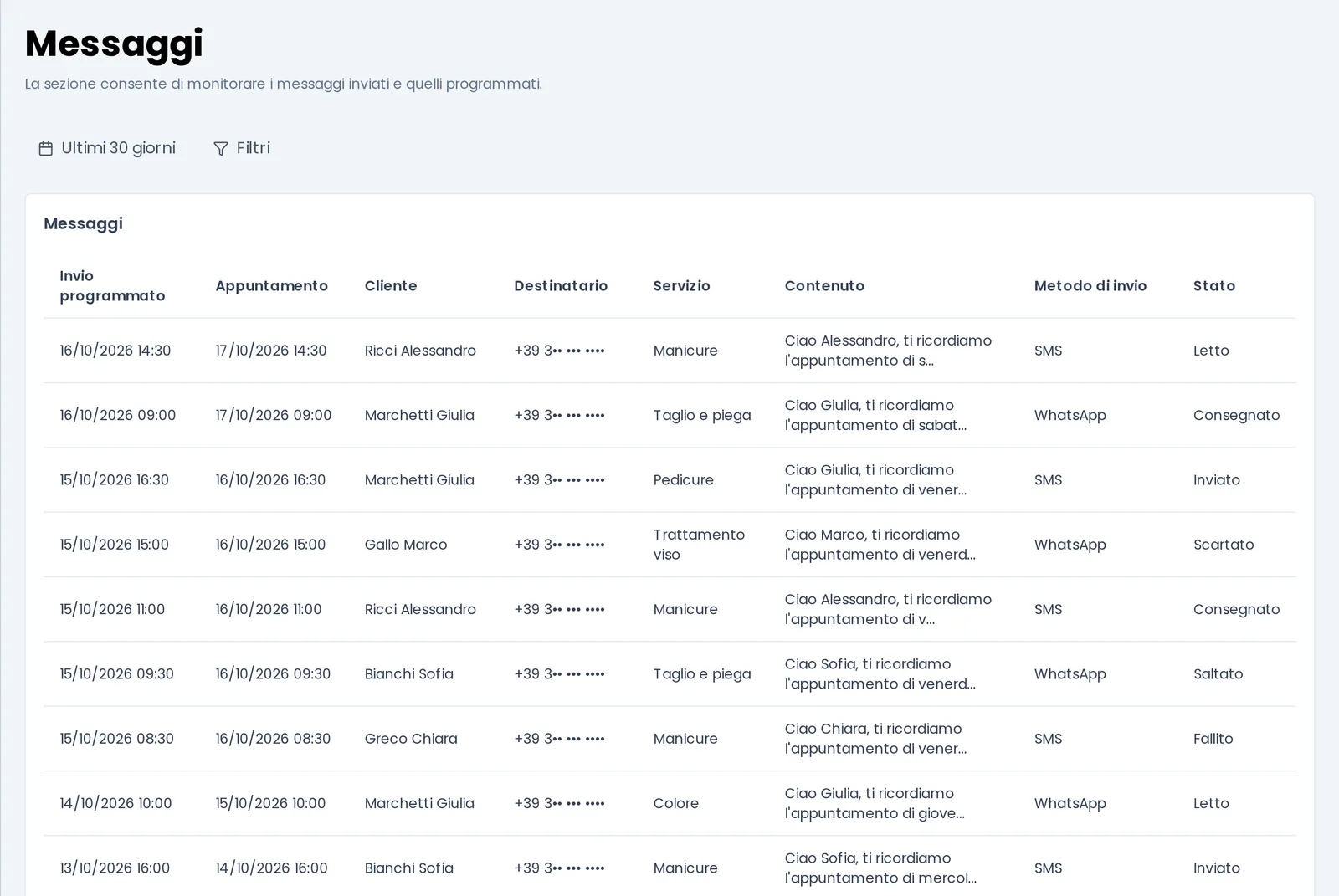
Task: Click the Metodo di invio column header
Action: (1090, 286)
